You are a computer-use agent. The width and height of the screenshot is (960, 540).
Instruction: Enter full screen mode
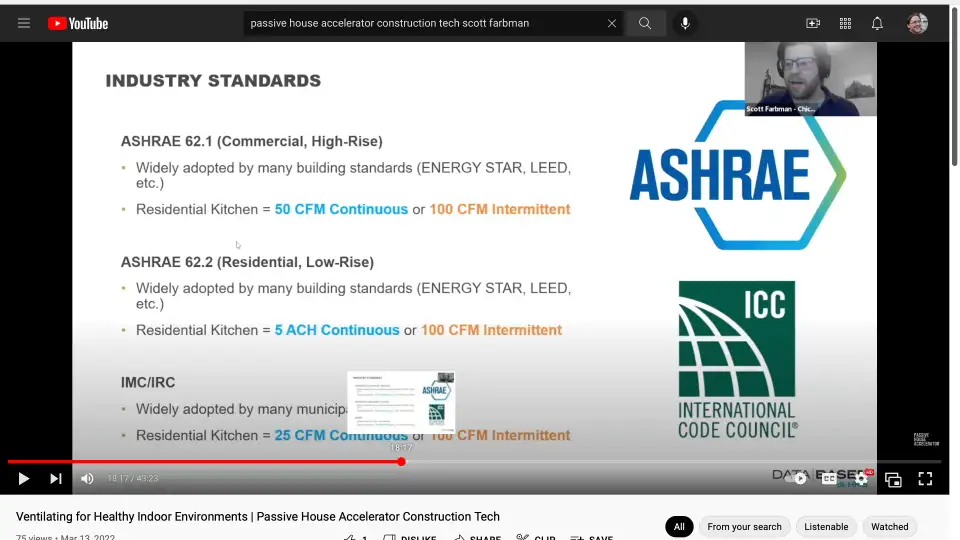925,479
